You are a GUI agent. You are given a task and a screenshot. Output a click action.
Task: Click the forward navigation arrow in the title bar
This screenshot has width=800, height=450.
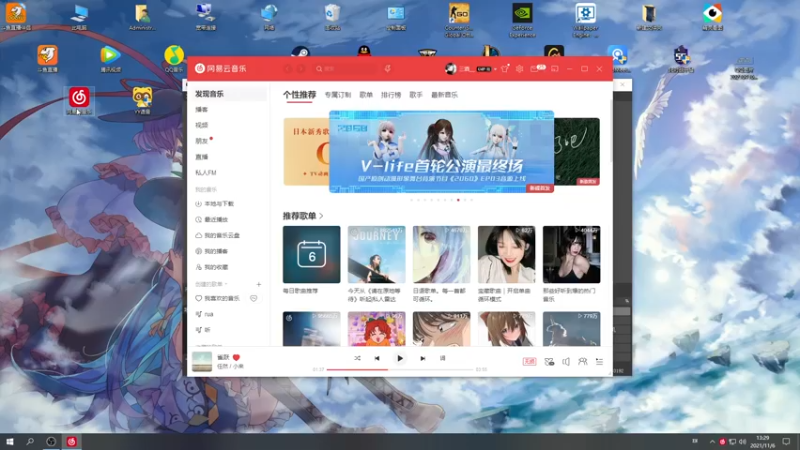[301, 69]
